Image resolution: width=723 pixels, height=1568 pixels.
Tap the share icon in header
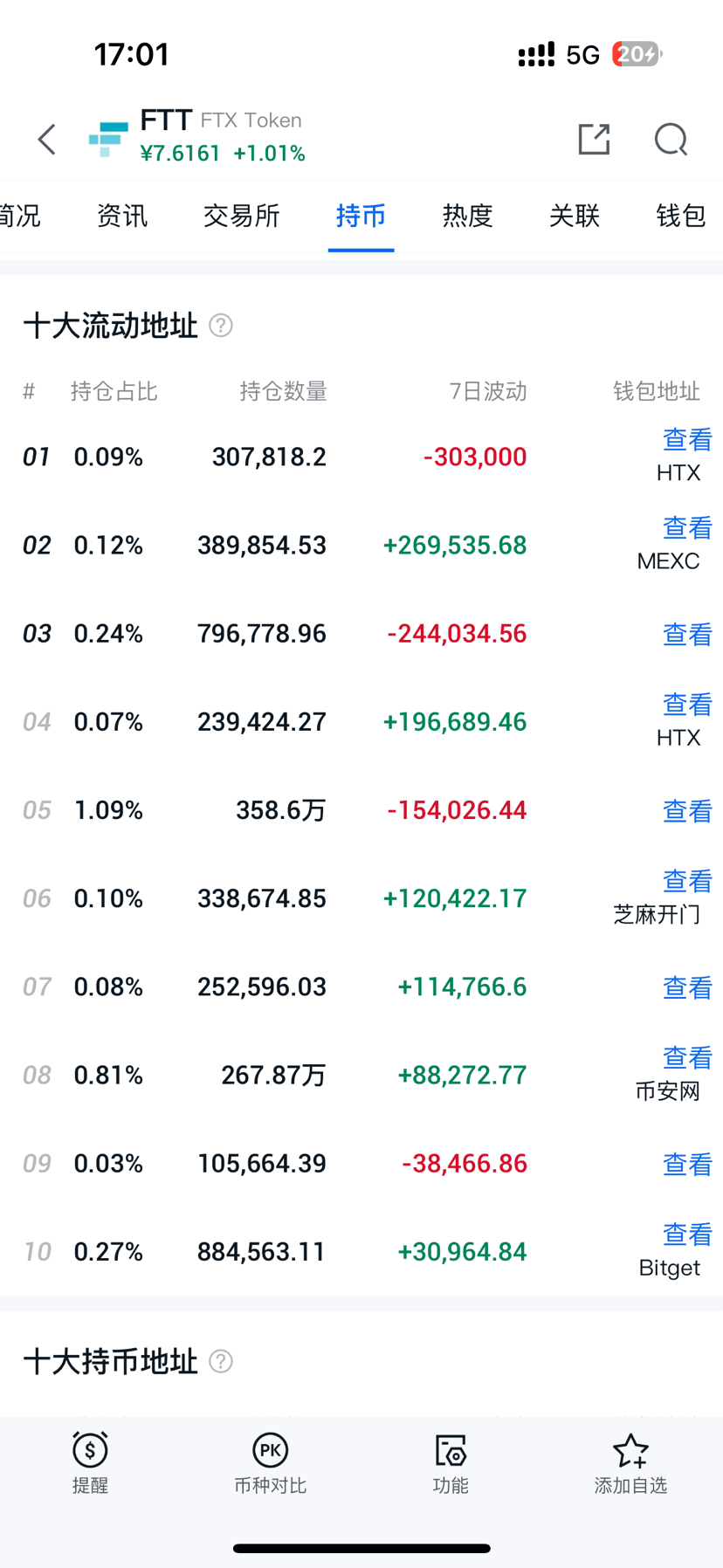coord(594,140)
